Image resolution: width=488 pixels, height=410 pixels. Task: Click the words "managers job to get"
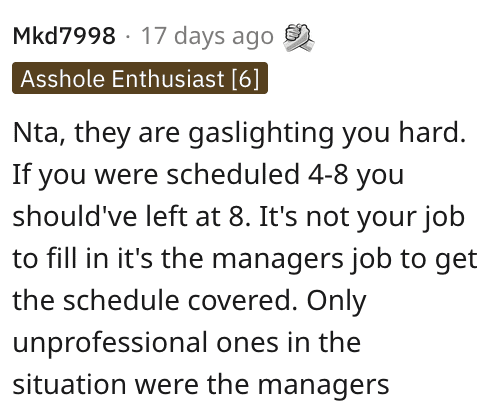pyautogui.click(x=345, y=259)
